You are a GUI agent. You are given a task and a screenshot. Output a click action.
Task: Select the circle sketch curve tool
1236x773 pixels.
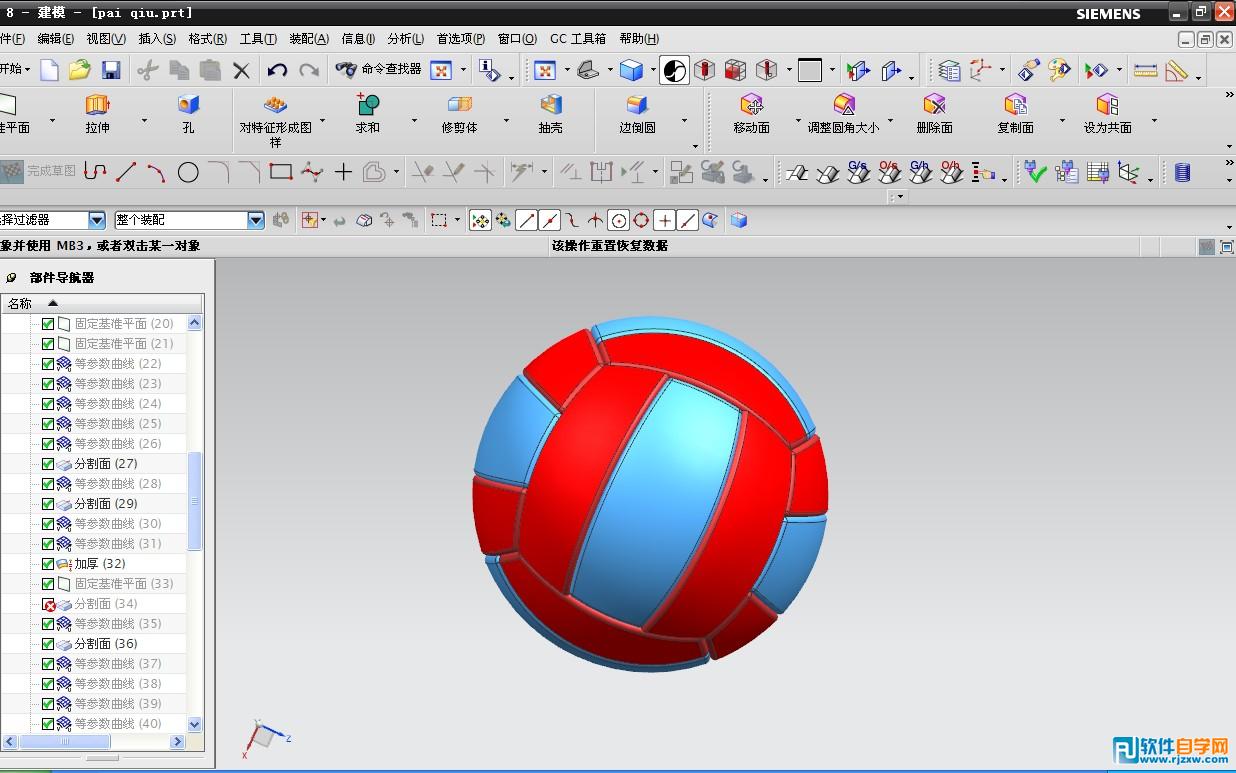[x=188, y=172]
